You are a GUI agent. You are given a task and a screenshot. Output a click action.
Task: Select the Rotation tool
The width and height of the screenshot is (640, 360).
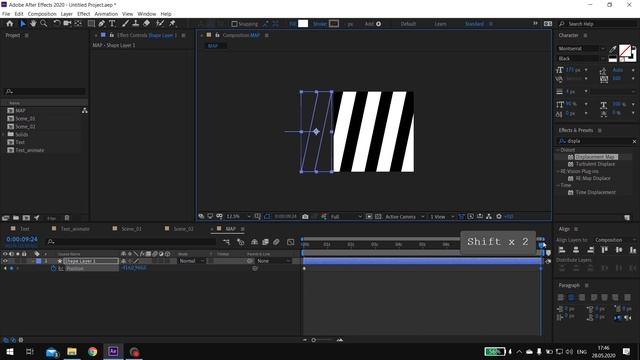57,24
